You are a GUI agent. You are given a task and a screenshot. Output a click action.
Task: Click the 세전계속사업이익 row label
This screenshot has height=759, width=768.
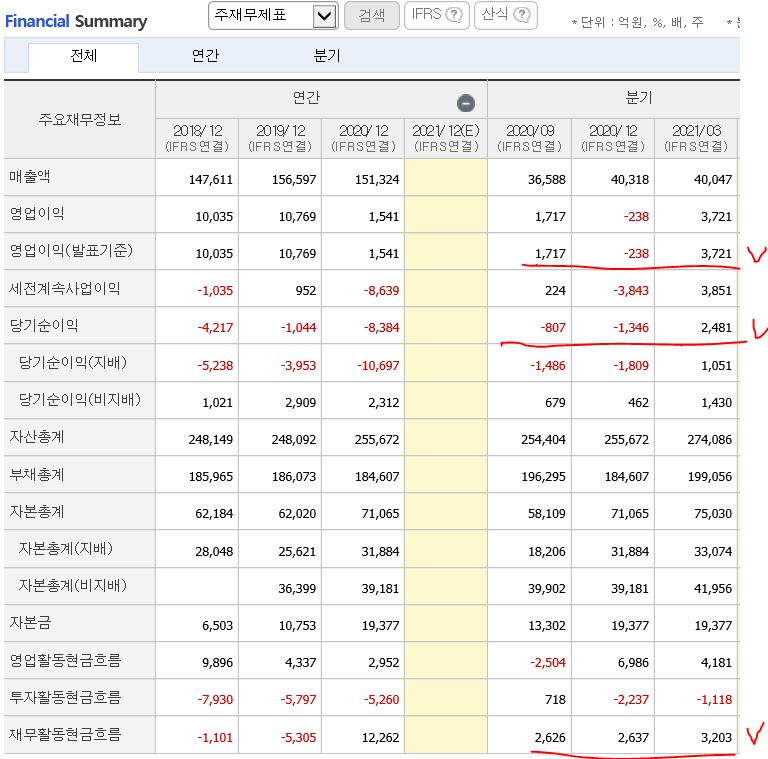click(65, 288)
